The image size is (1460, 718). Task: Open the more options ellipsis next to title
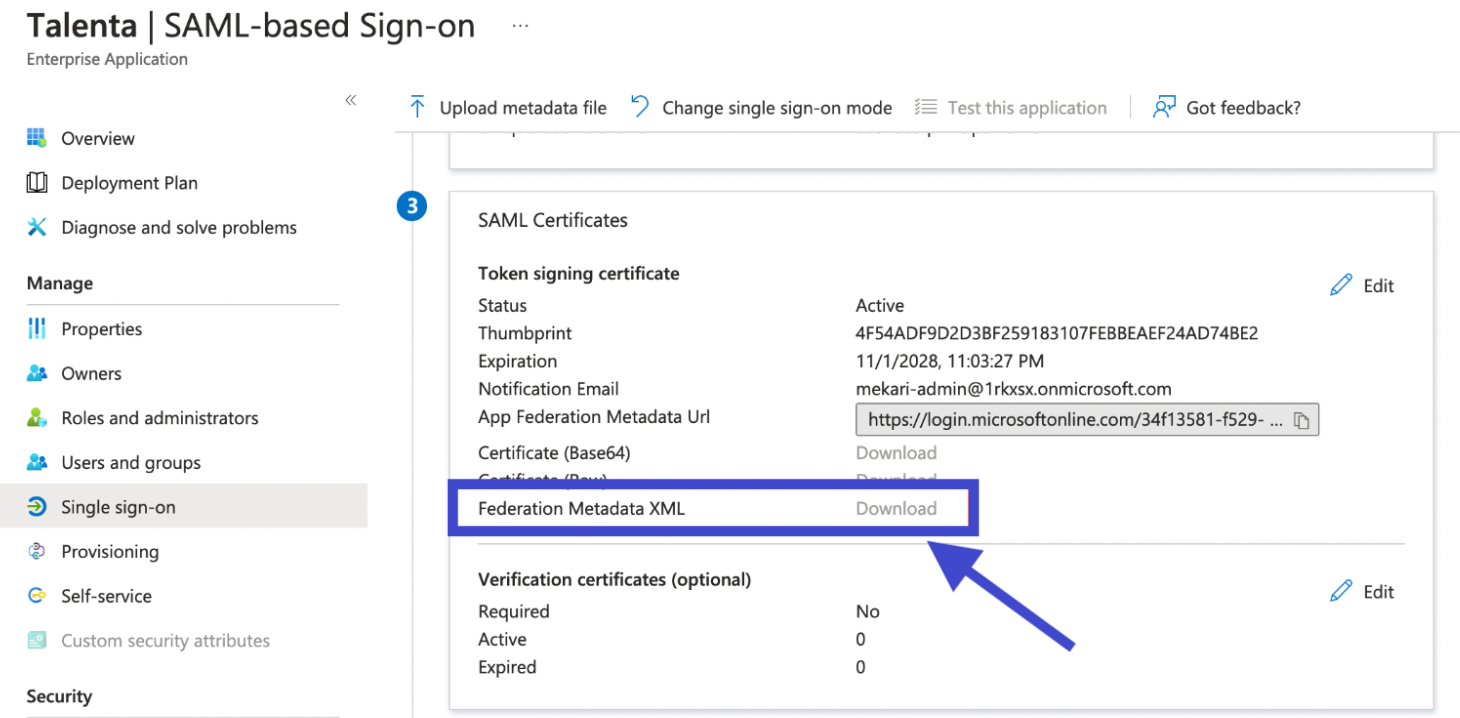point(520,26)
